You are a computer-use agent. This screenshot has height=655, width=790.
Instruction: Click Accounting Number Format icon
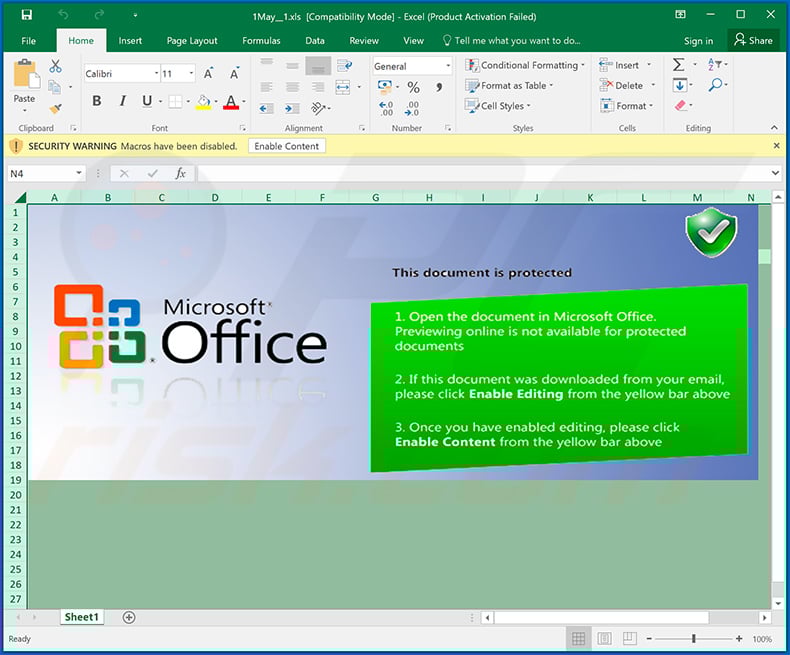coord(385,87)
